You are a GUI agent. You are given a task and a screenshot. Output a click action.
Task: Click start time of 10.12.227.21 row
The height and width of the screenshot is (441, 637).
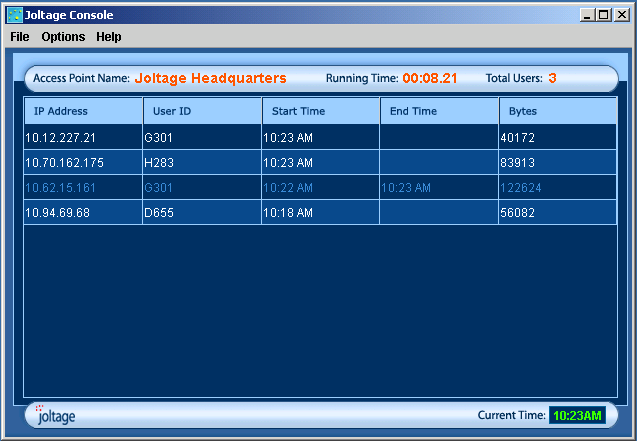click(288, 138)
